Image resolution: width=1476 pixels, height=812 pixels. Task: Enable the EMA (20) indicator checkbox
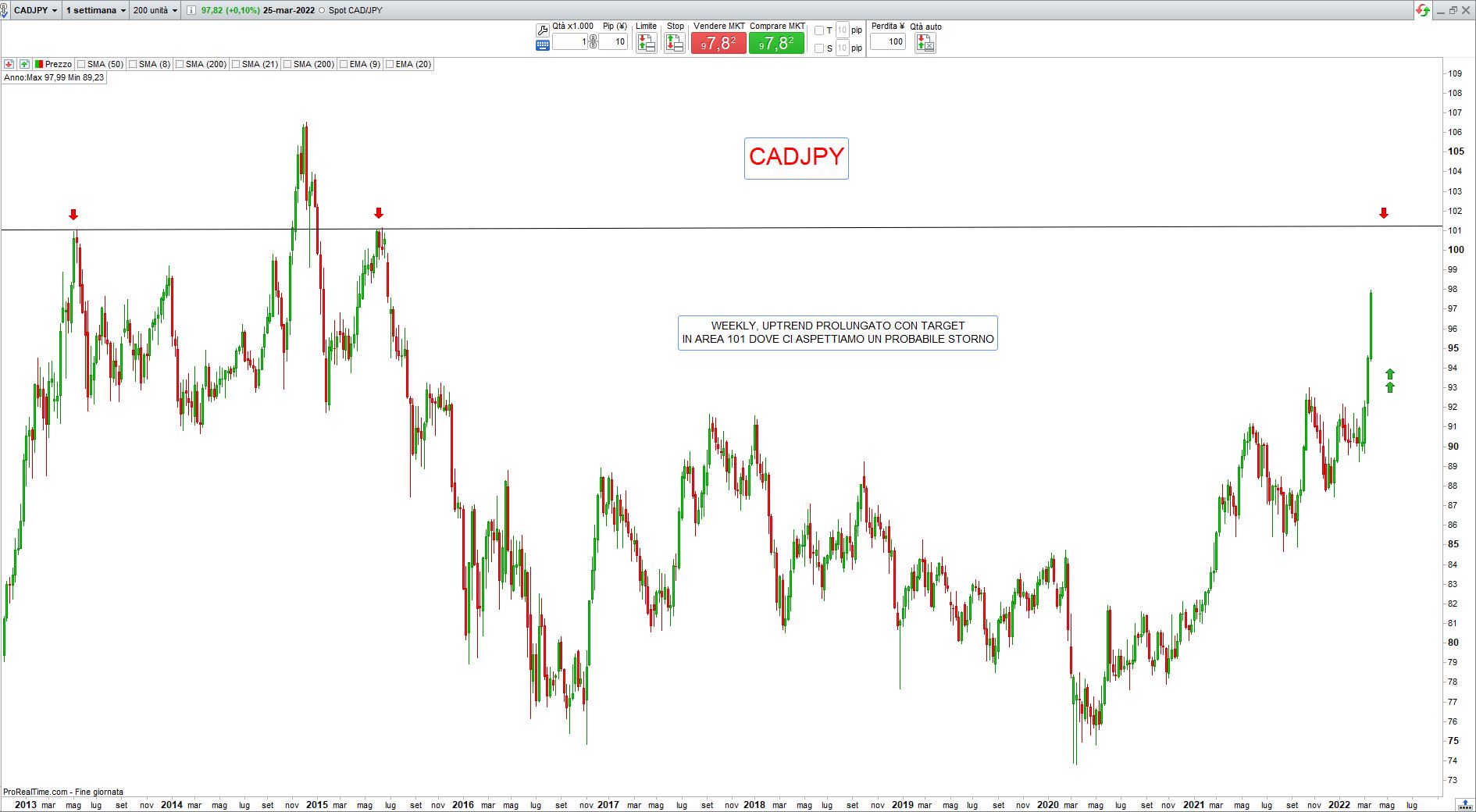[x=389, y=64]
